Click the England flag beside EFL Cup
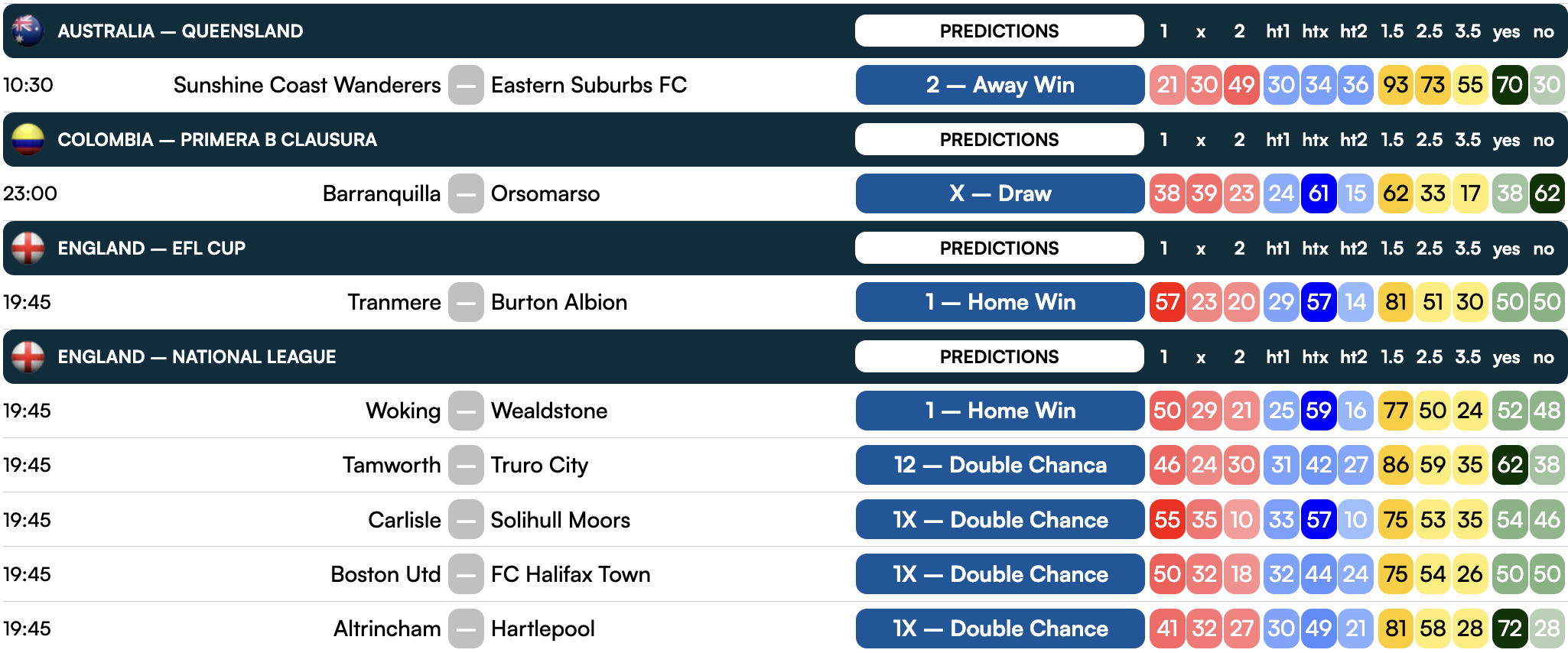The width and height of the screenshot is (1568, 653). pyautogui.click(x=28, y=248)
